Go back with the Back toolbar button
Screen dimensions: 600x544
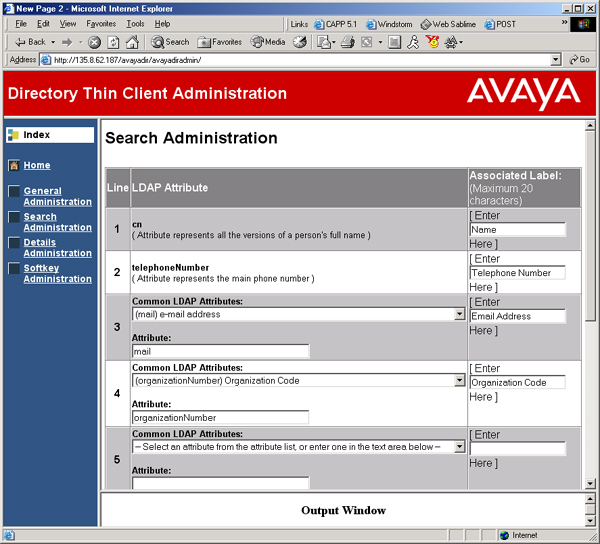pos(30,42)
